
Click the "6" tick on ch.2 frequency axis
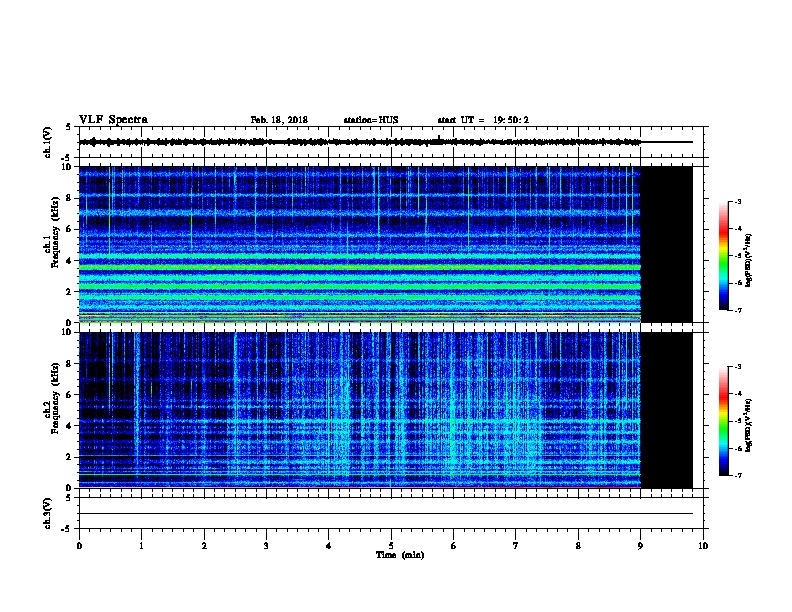coord(69,395)
